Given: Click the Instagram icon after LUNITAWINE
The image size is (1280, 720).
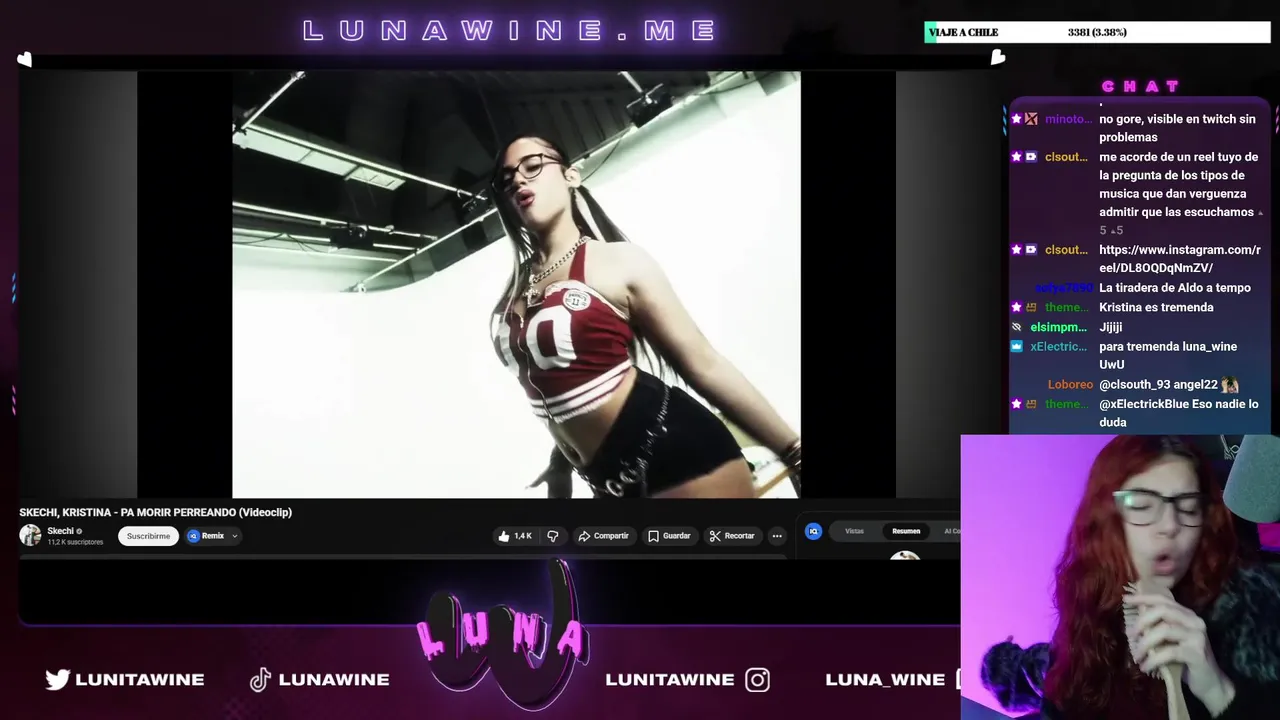Looking at the screenshot, I should (758, 680).
